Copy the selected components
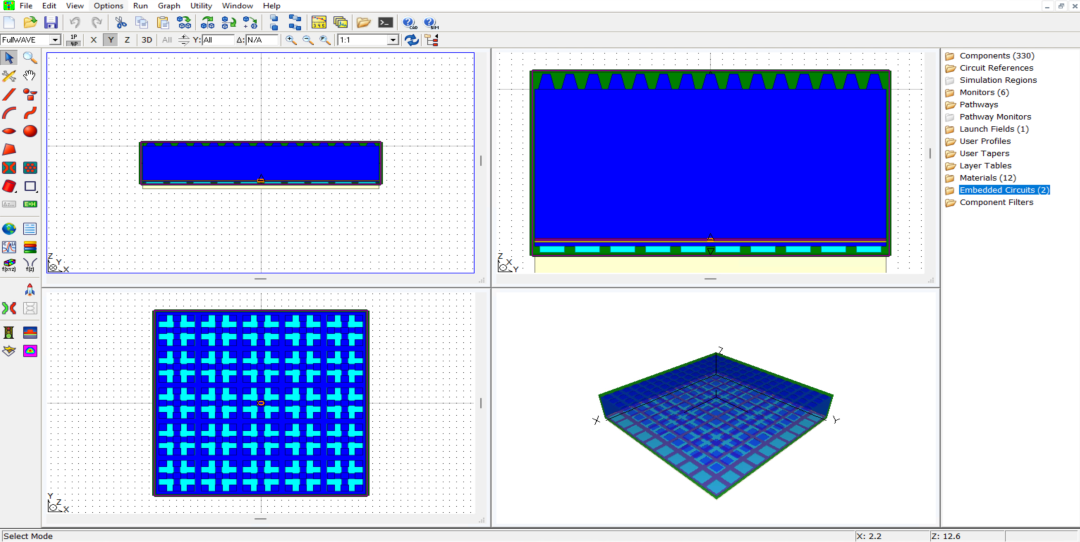 point(141,22)
